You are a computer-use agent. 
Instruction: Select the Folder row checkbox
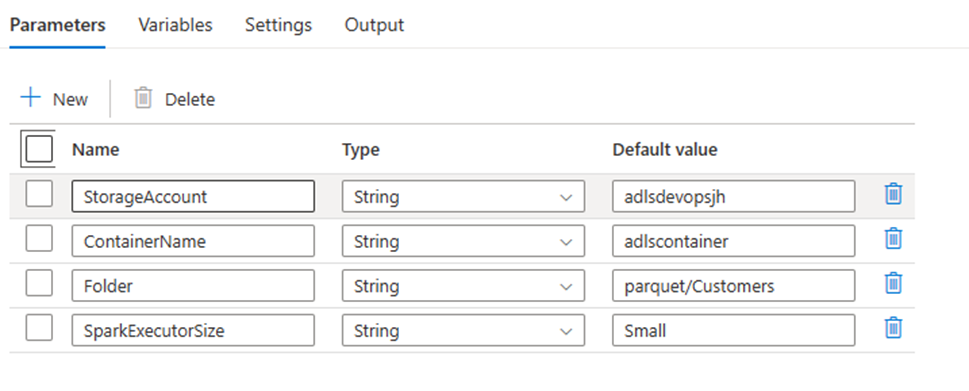coord(39,283)
